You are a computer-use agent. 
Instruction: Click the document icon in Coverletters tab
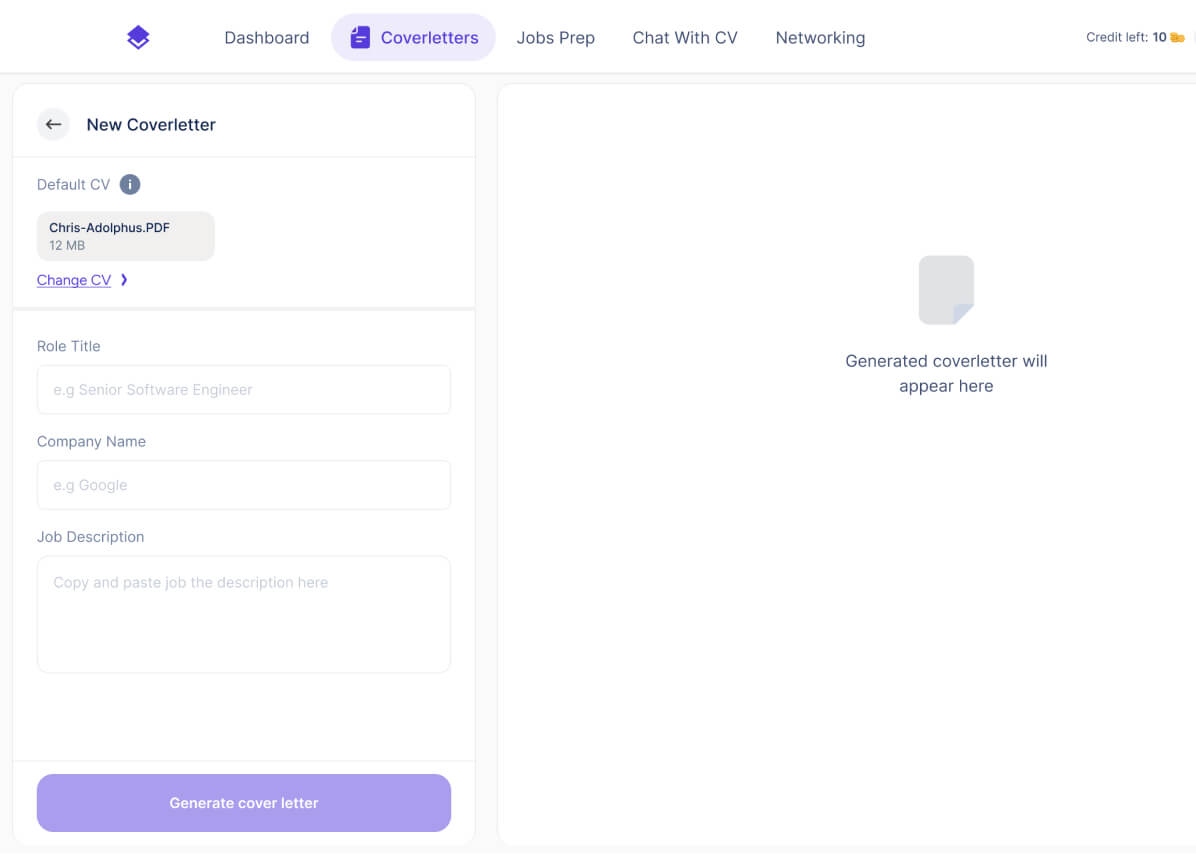[x=360, y=38]
